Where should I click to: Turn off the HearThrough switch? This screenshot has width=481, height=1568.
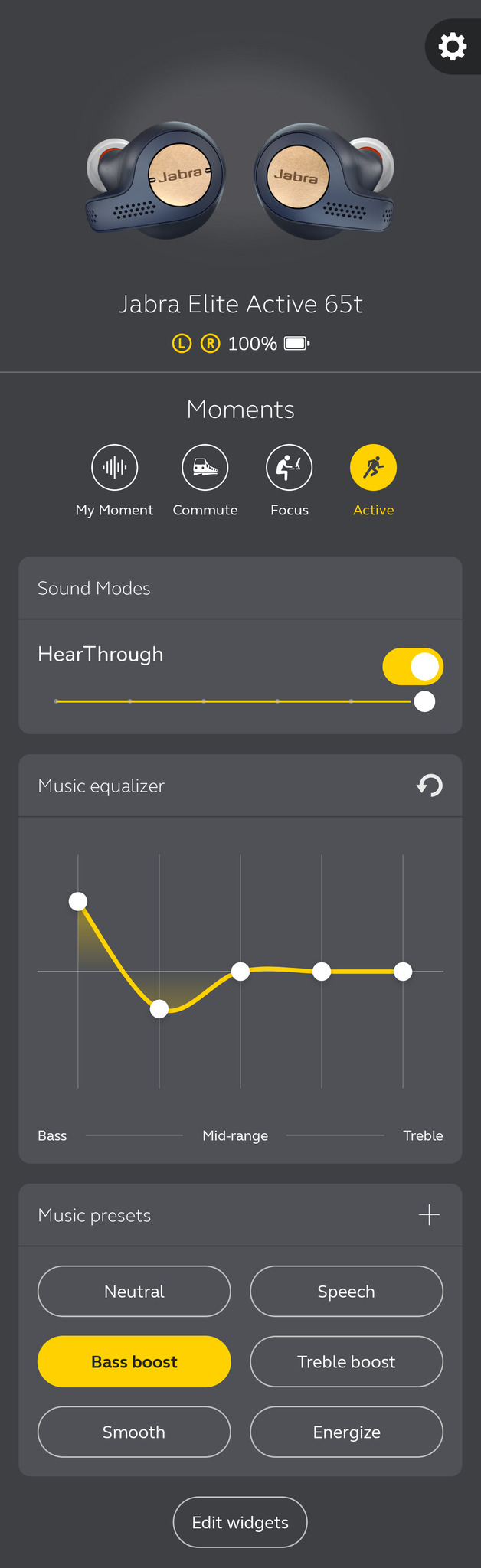click(412, 666)
